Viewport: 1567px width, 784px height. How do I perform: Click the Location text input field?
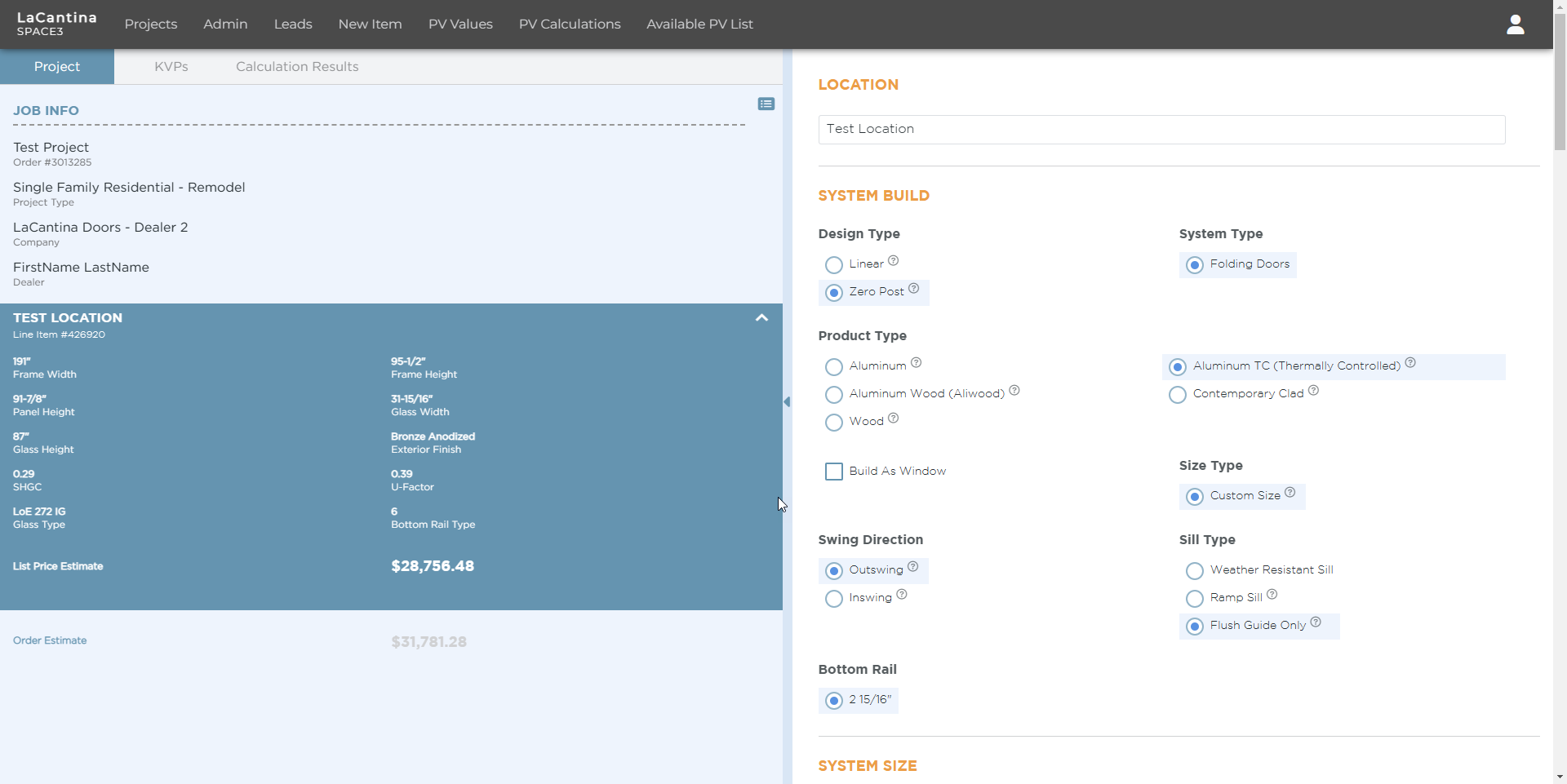pyautogui.click(x=1161, y=130)
